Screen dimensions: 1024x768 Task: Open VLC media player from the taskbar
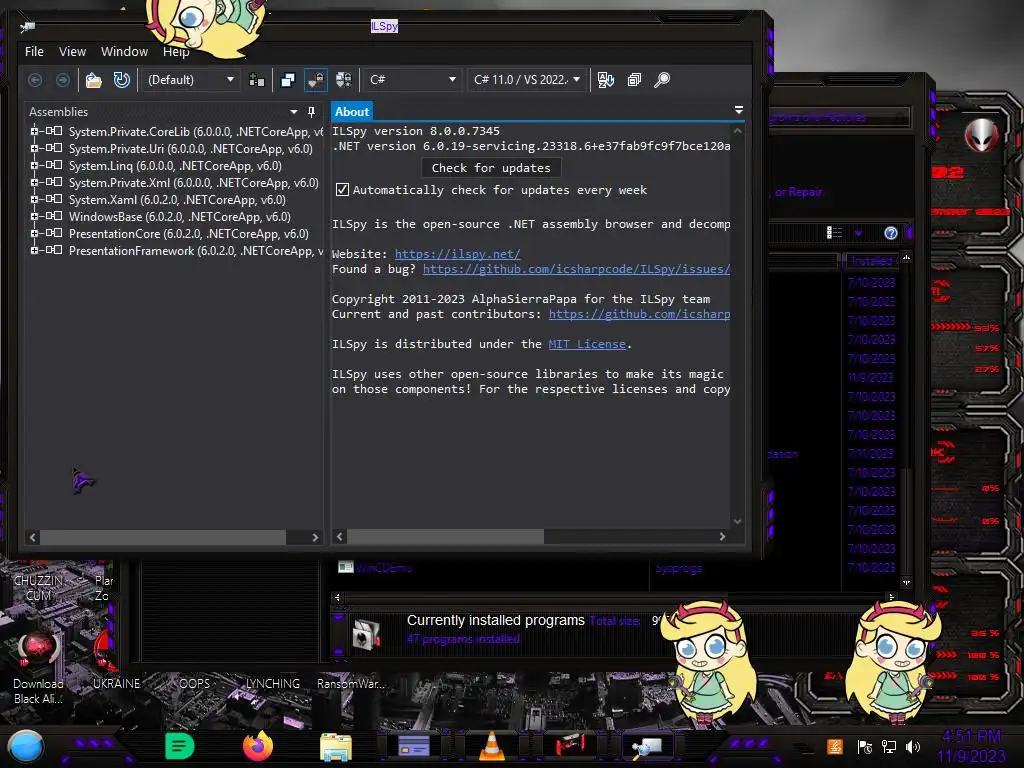[491, 746]
